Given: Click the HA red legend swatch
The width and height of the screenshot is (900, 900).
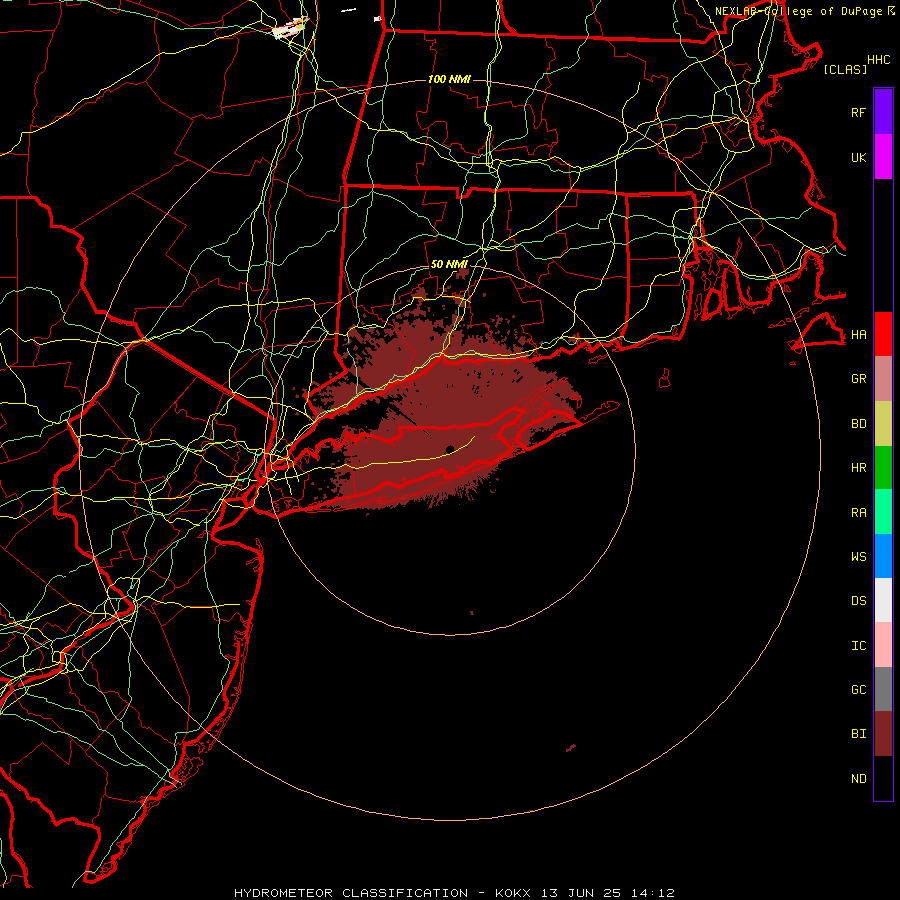Looking at the screenshot, I should click(883, 334).
